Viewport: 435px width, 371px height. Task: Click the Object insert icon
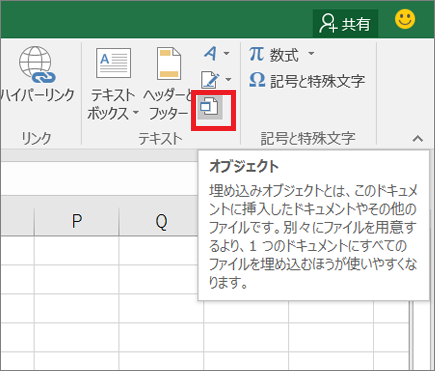[210, 107]
